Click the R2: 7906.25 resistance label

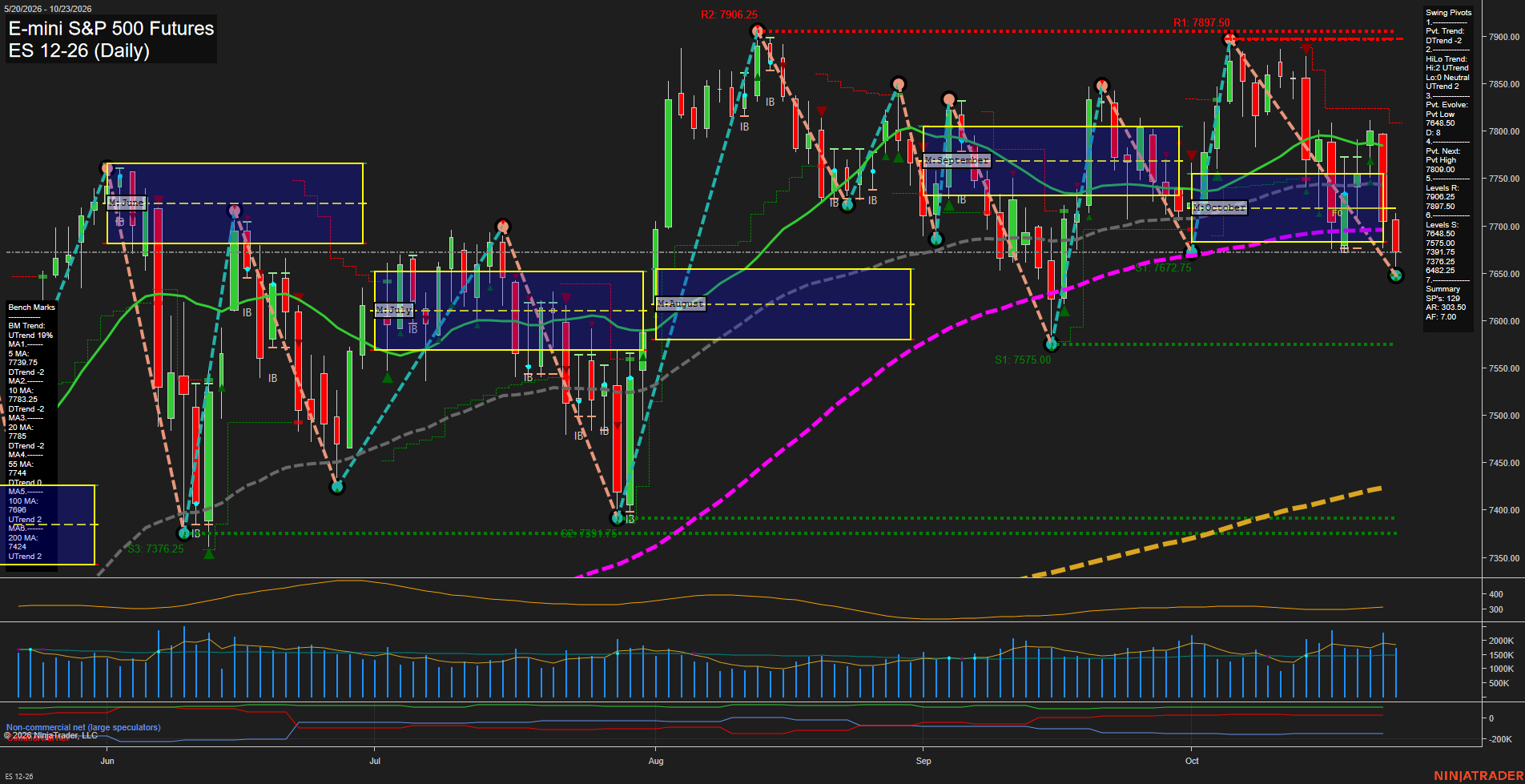point(729,15)
